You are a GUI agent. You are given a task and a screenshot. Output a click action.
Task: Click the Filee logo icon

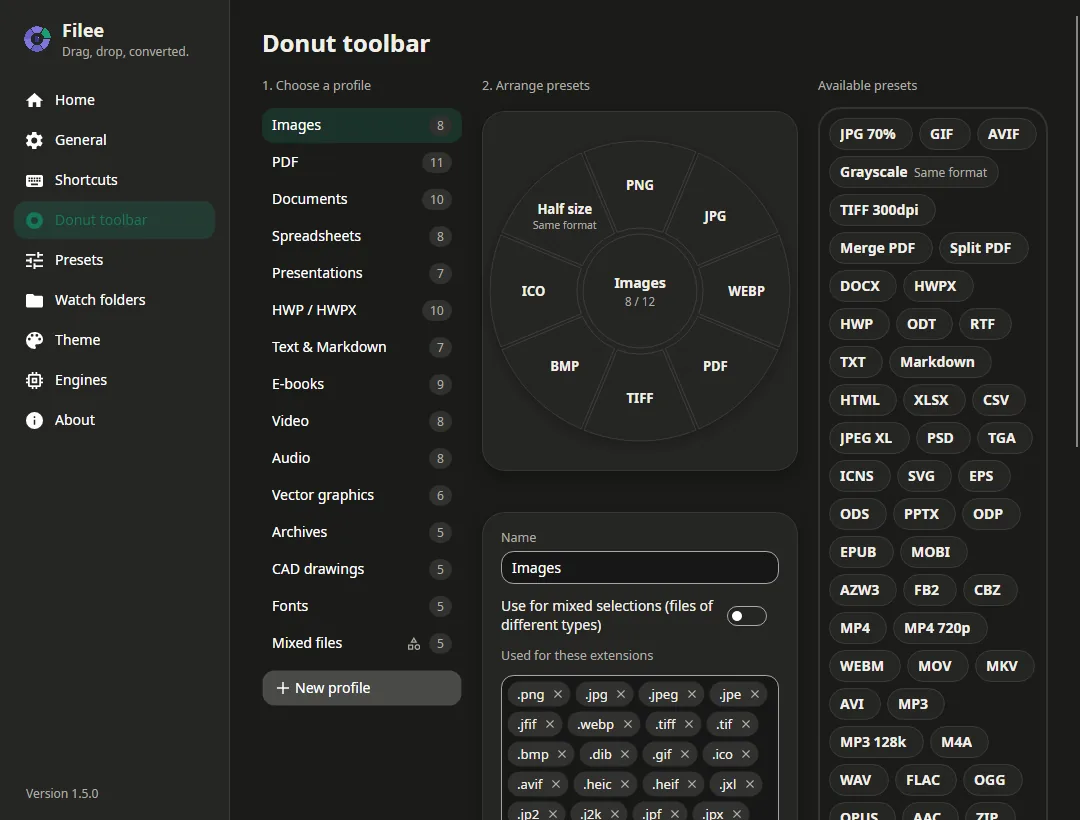(37, 39)
